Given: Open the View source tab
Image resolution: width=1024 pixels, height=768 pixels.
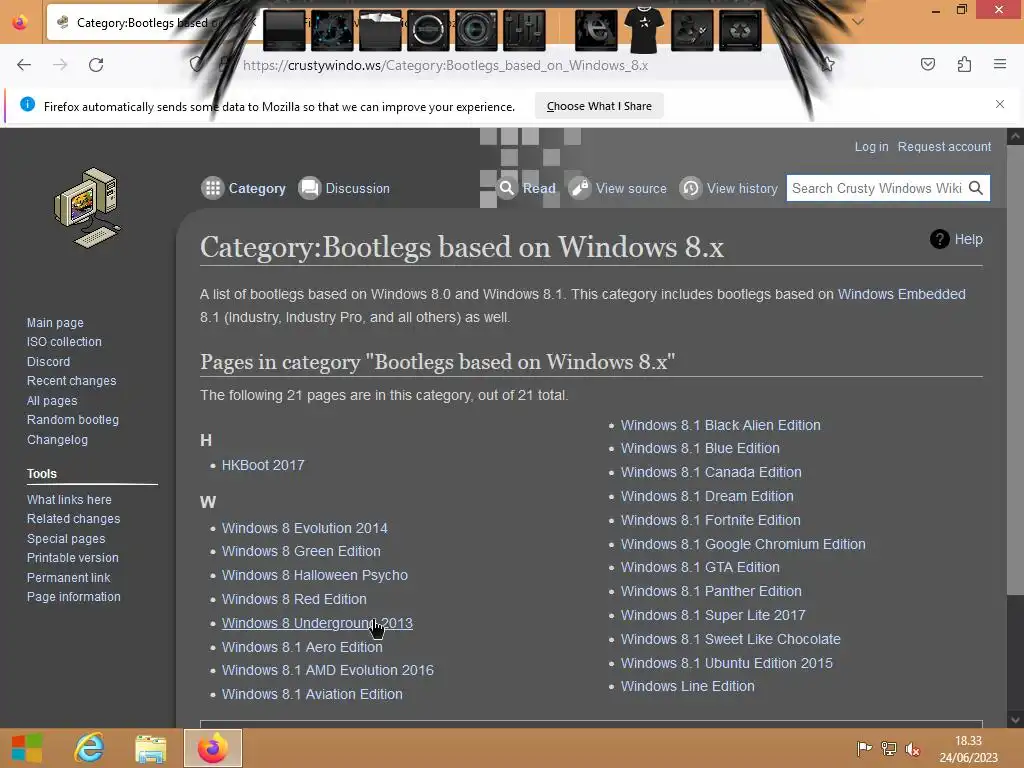Looking at the screenshot, I should [618, 188].
